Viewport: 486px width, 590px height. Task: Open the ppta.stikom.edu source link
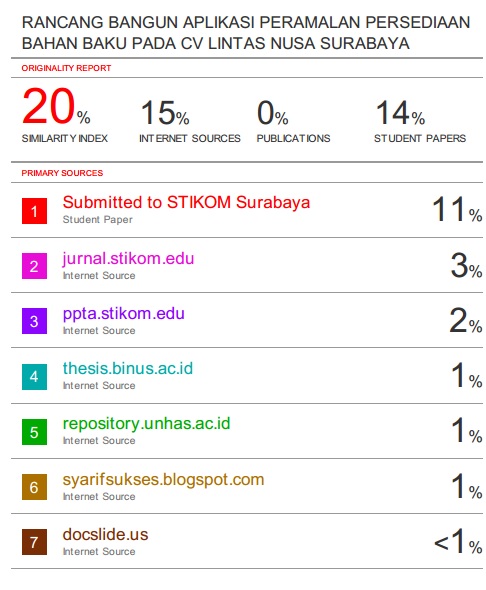click(x=123, y=313)
